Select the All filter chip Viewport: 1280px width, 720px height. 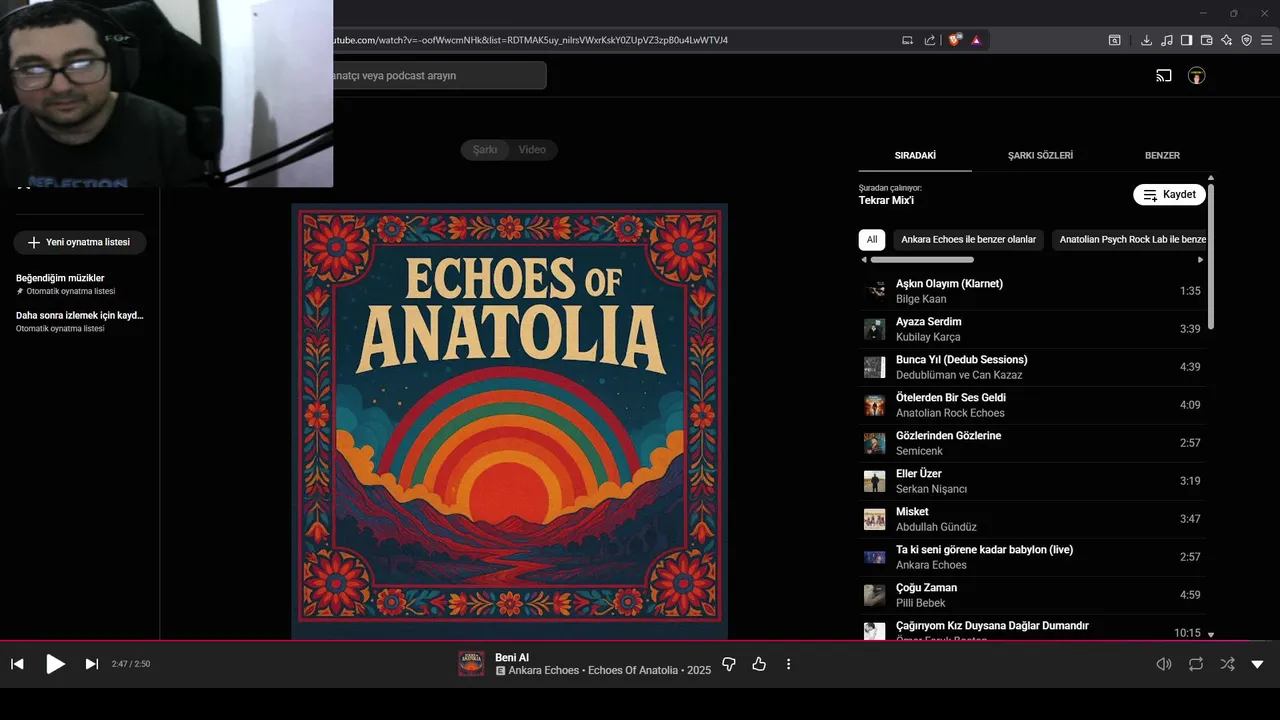[872, 239]
